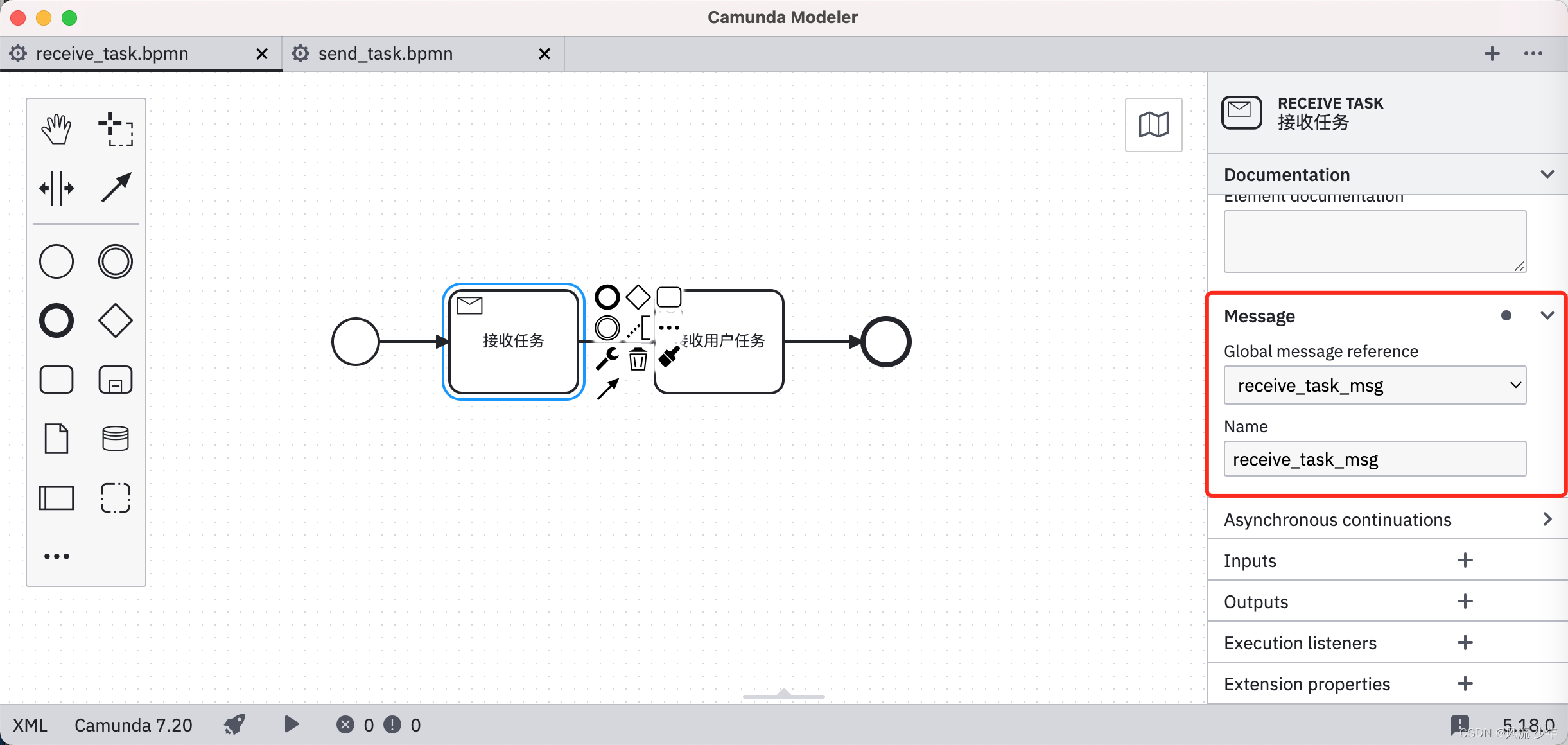Add an Extension property
Viewport: 1568px width, 745px height.
[x=1465, y=683]
